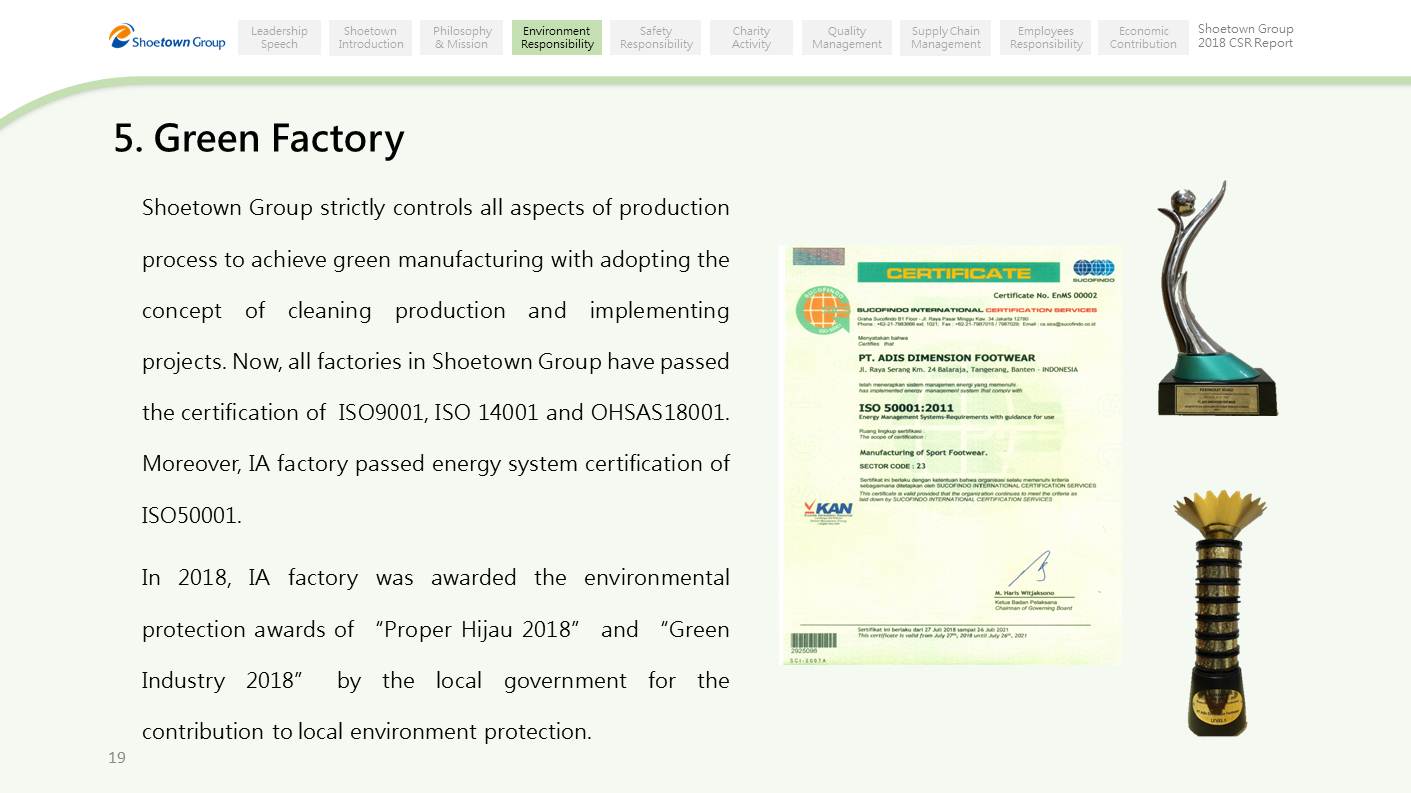
Task: Switch to the Economic Contribution tab
Action: pyautogui.click(x=1143, y=38)
